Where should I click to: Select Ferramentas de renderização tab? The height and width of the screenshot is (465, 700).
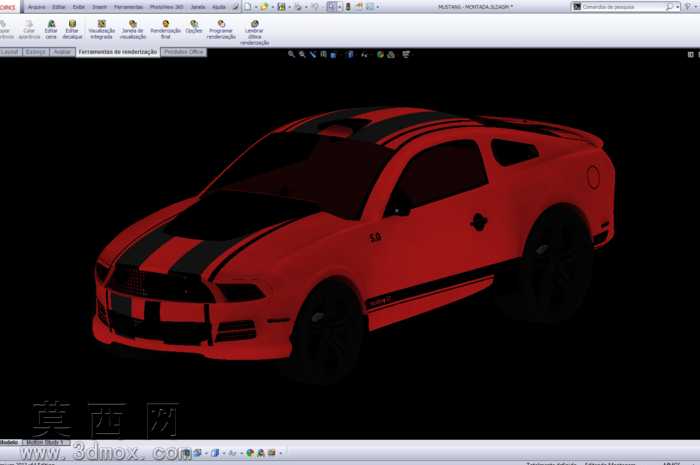tap(118, 52)
